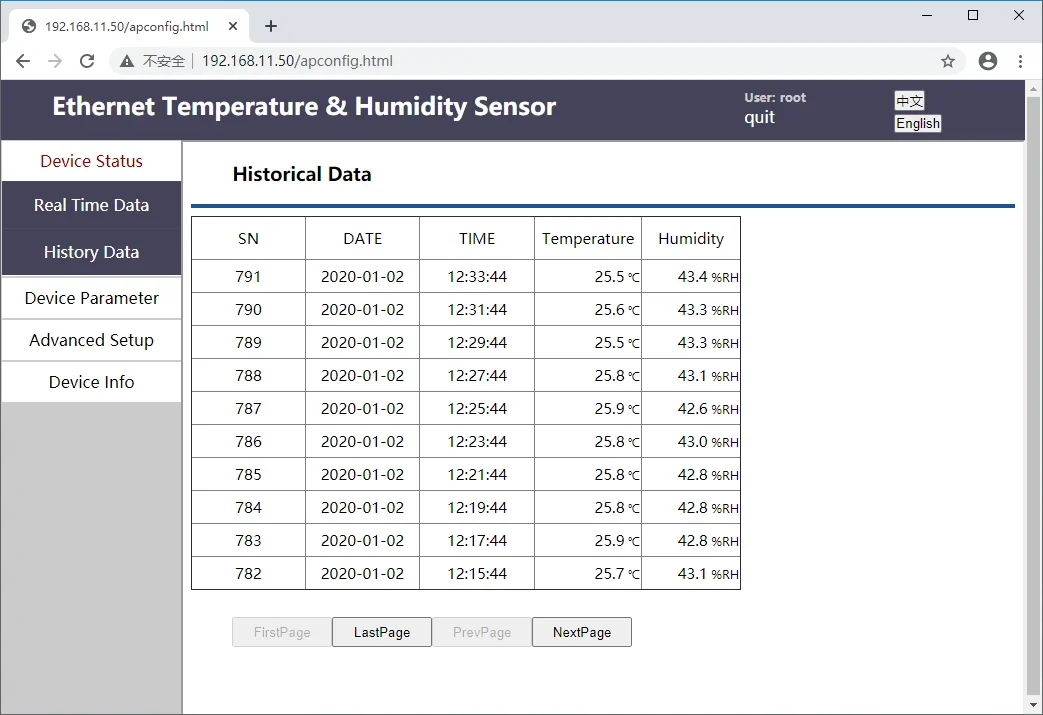Open Device Parameter section
Viewport: 1043px width, 715px height.
point(91,298)
